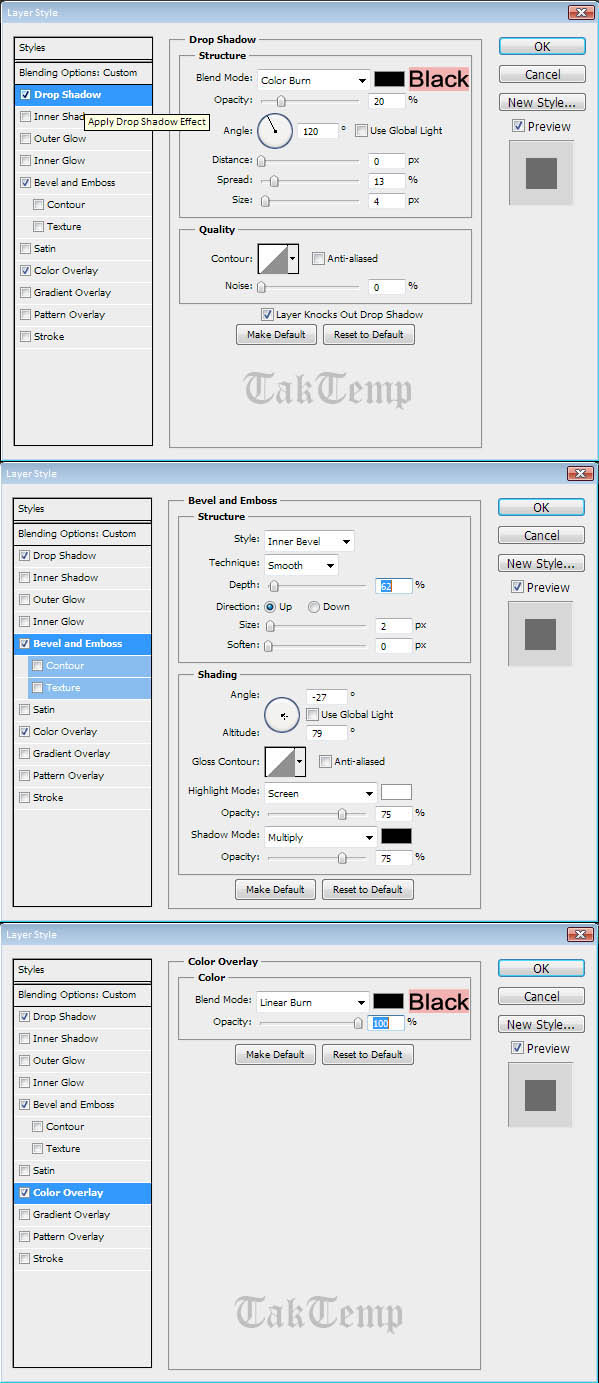Click the black swatch beside Linear Burn
599x1383 pixels.
tap(389, 1001)
